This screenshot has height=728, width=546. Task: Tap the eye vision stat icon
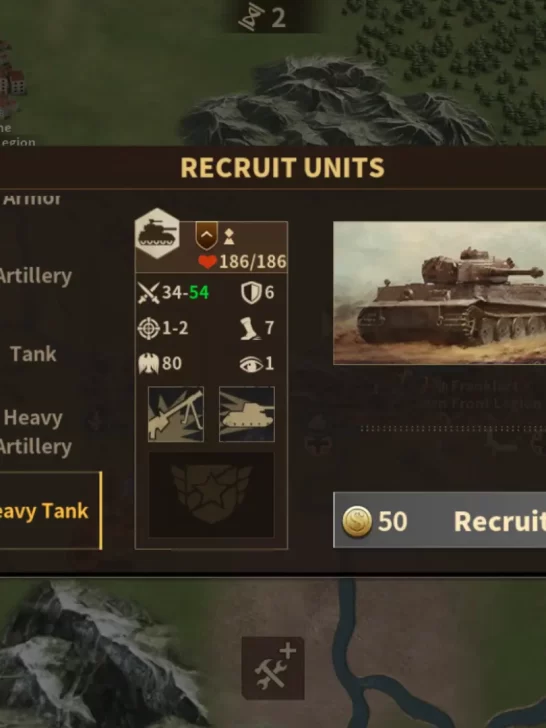251,364
